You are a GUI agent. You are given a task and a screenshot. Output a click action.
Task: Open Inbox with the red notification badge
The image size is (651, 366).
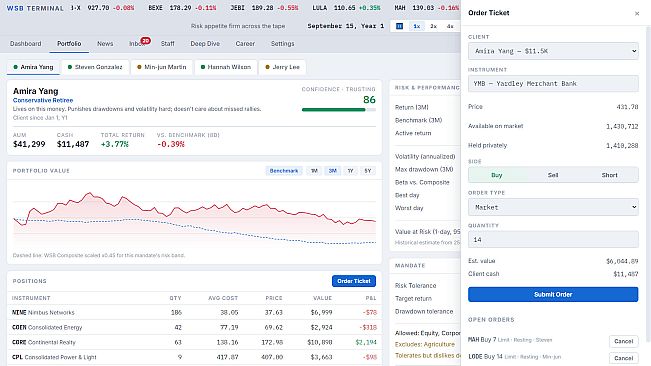point(138,43)
